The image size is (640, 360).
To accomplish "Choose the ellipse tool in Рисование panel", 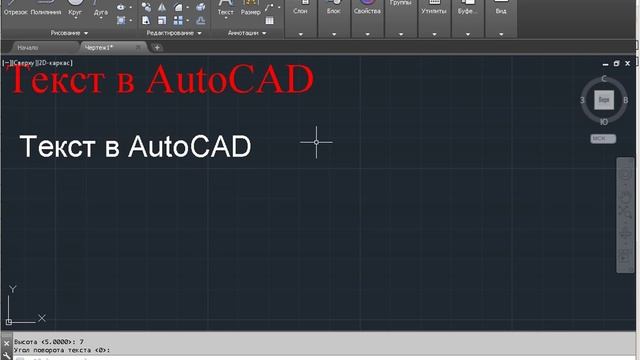I will tap(121, 7).
